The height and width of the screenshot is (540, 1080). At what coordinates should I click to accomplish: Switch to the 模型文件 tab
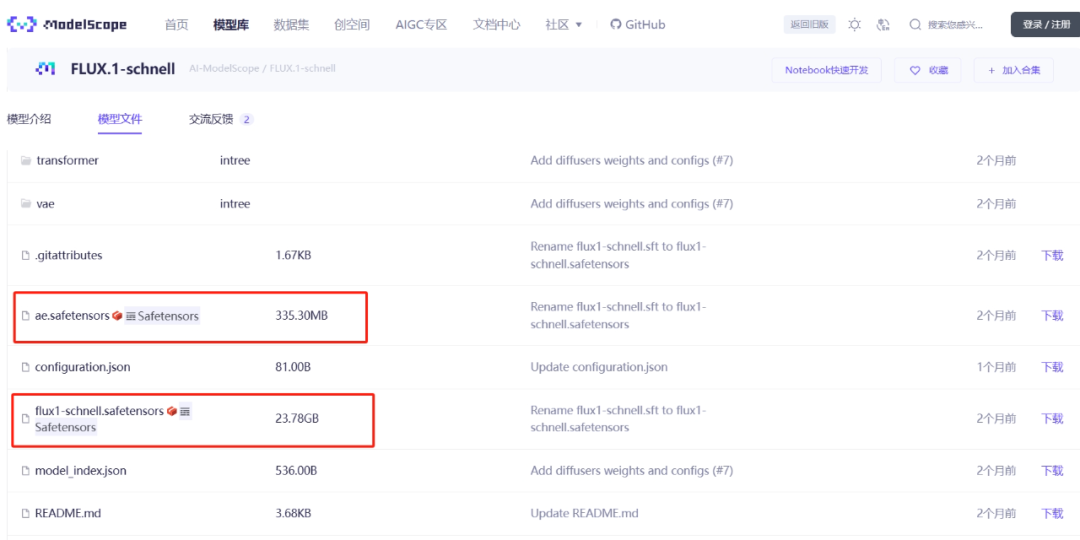point(120,118)
